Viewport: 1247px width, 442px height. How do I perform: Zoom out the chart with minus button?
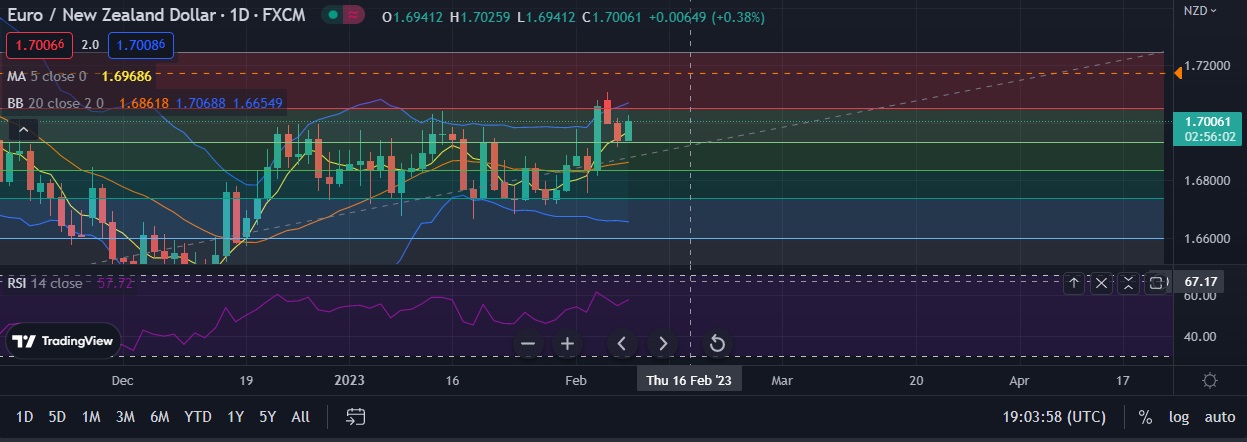click(x=528, y=344)
